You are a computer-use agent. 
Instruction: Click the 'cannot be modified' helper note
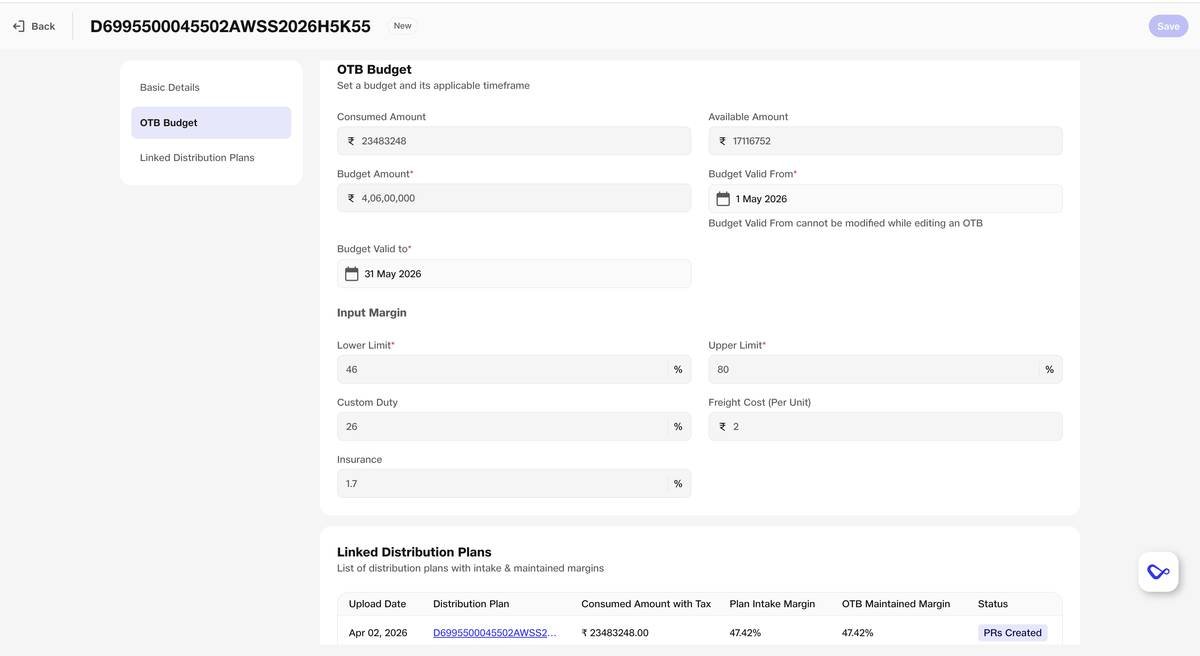click(845, 223)
